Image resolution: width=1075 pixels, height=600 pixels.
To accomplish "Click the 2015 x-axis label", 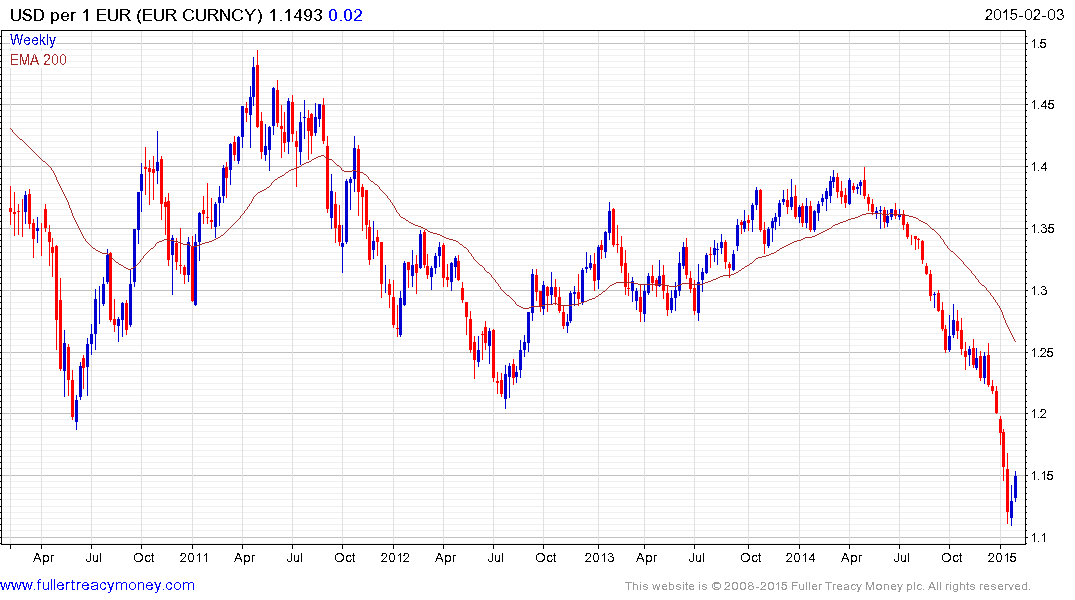I will pos(1002,557).
